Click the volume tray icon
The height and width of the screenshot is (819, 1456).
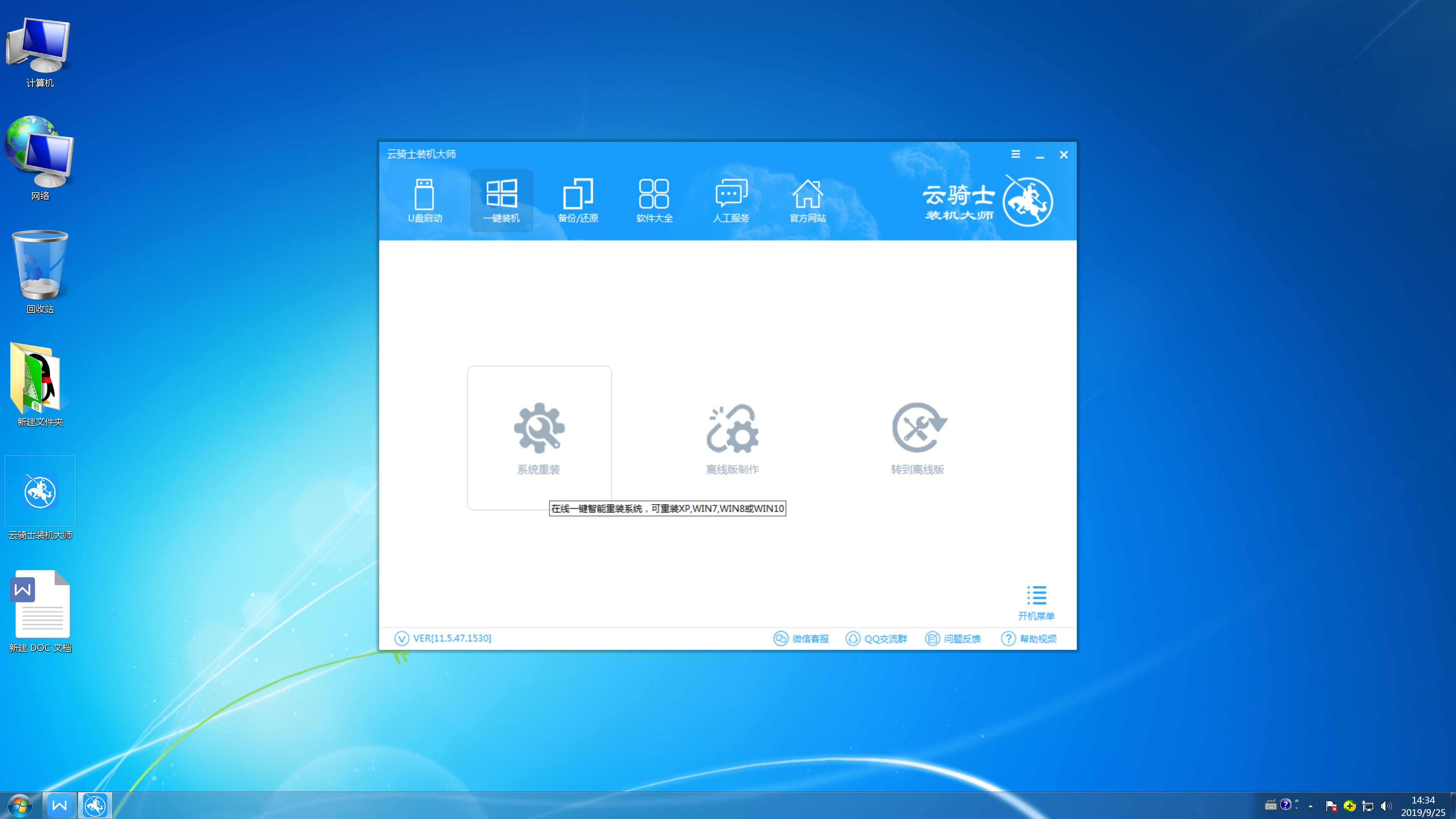click(x=1386, y=806)
